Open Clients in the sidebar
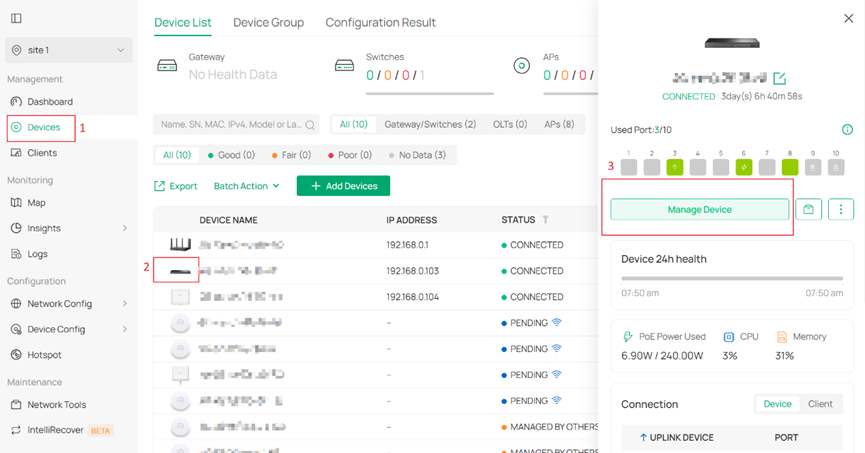This screenshot has width=865, height=453. [42, 153]
